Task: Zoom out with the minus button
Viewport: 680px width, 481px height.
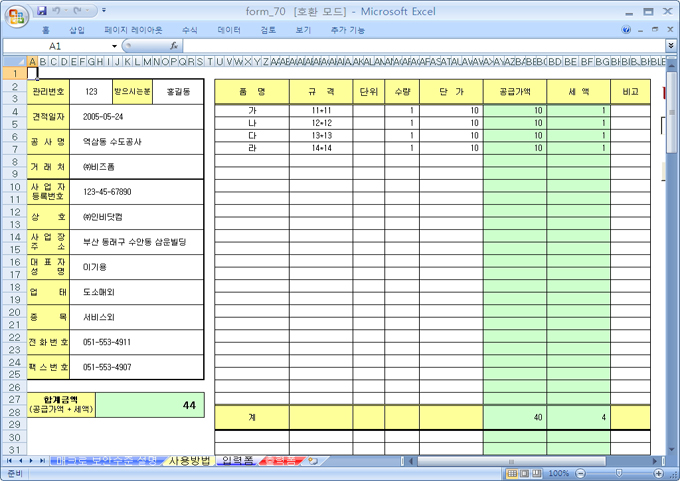Action: click(x=581, y=473)
